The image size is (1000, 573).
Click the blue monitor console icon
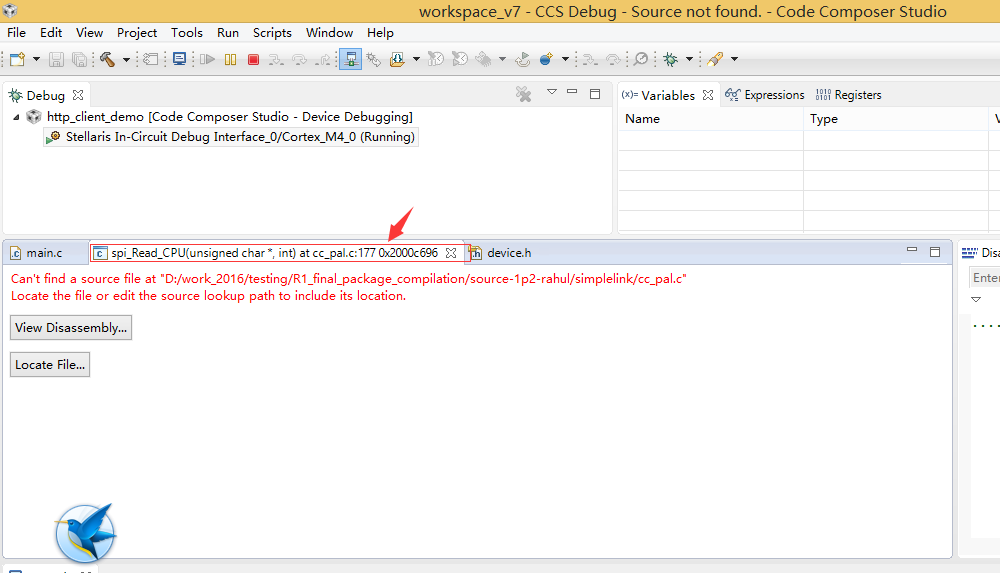point(180,59)
